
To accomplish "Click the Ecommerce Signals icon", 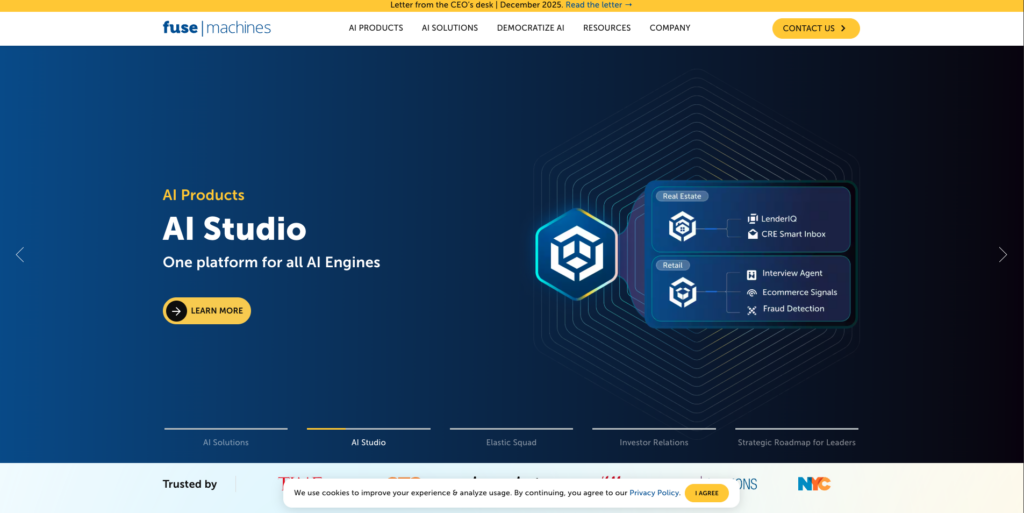I will tap(752, 293).
